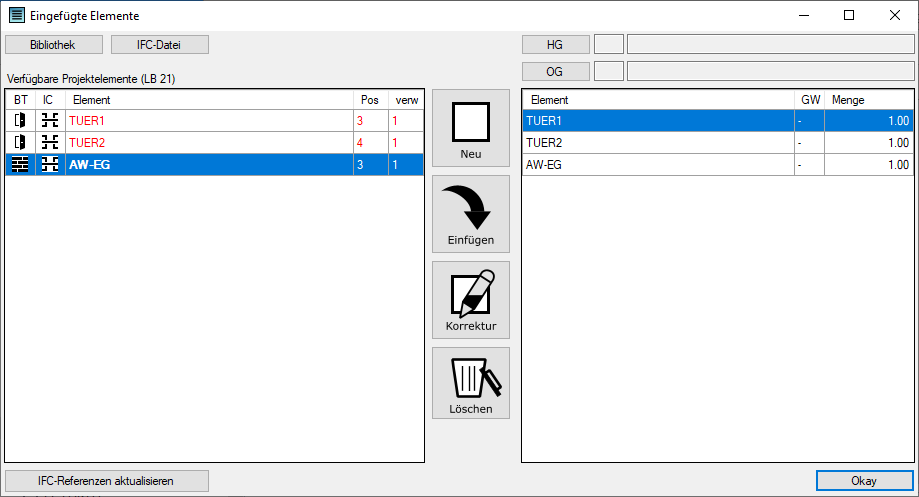The width and height of the screenshot is (919, 497).
Task: Click the GW column header
Action: 809,100
